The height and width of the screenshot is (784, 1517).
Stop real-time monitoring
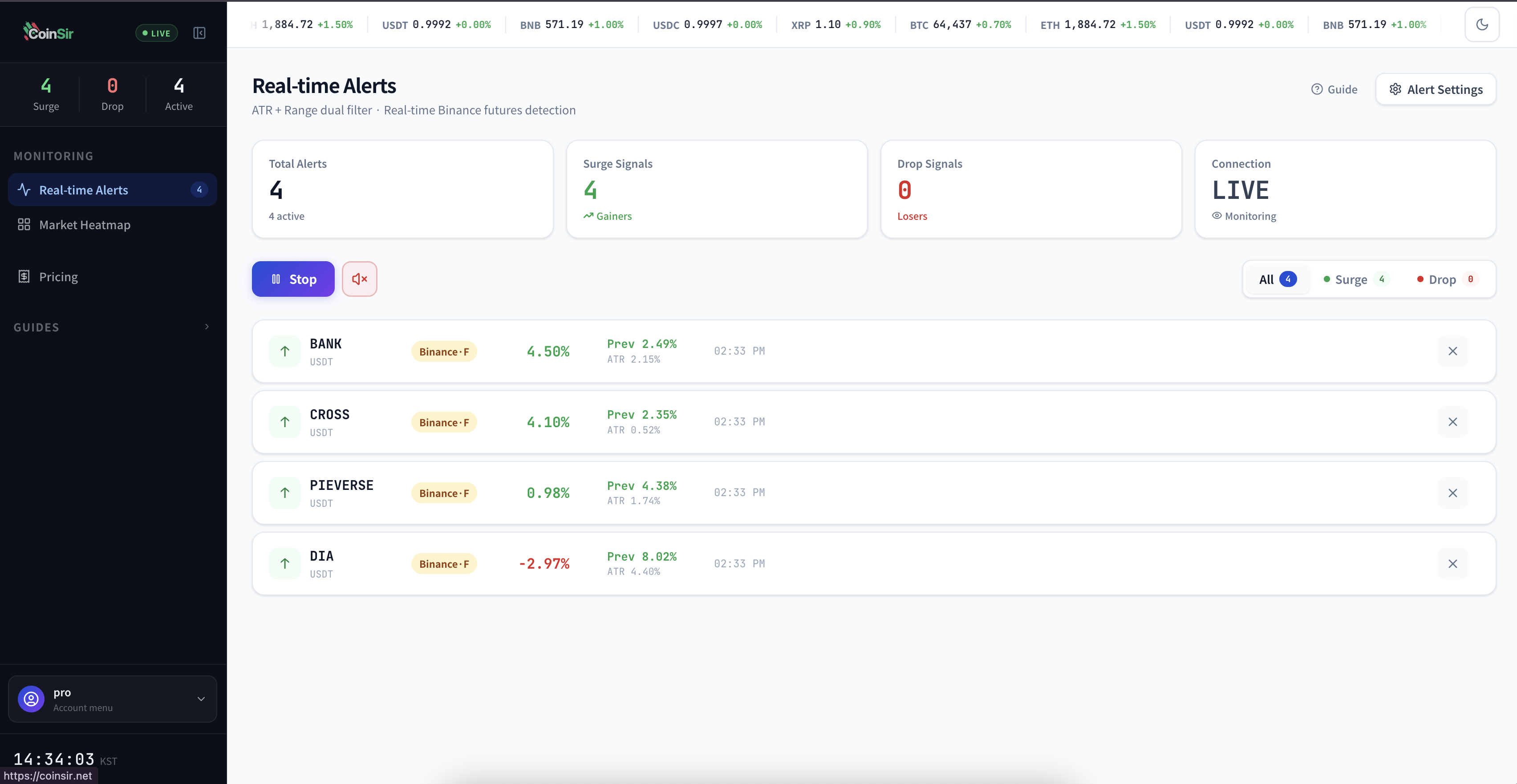[x=293, y=279]
